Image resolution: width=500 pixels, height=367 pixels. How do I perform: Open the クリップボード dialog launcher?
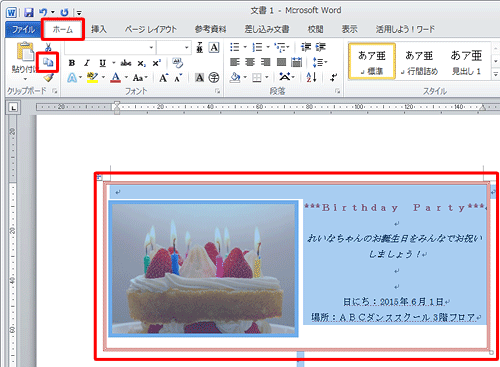pyautogui.click(x=55, y=91)
